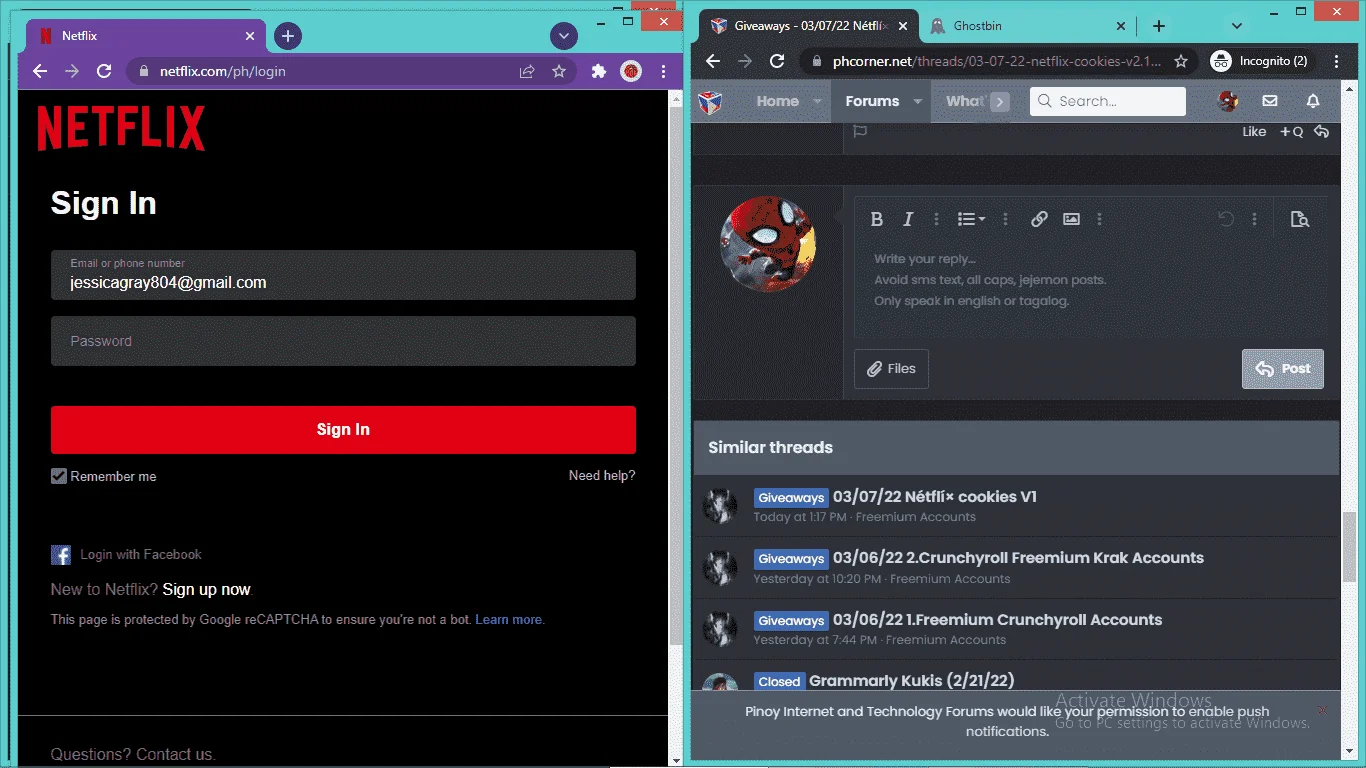Open the Sign up now link
The width and height of the screenshot is (1366, 768).
(207, 589)
